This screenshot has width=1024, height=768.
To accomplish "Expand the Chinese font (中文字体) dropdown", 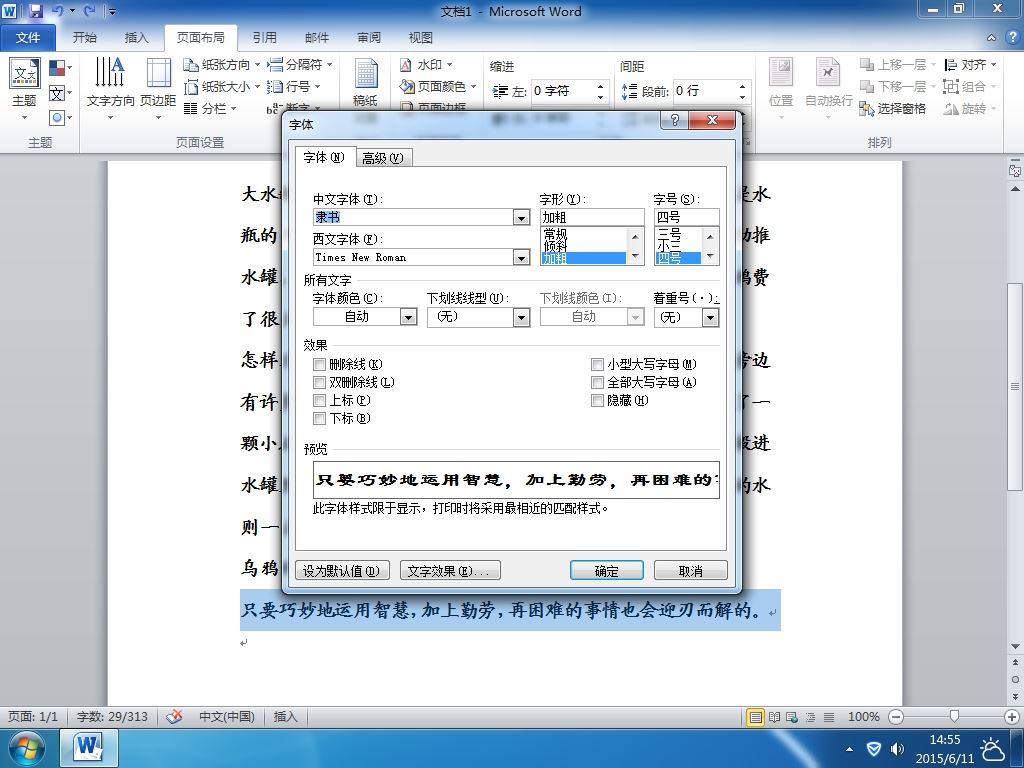I will click(521, 217).
